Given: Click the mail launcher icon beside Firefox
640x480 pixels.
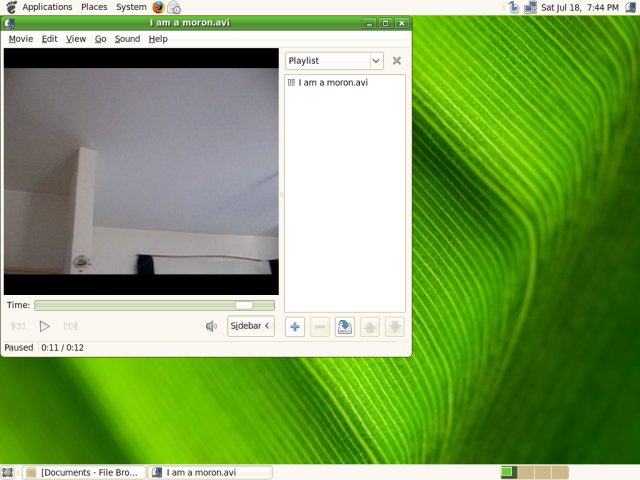Looking at the screenshot, I should [174, 7].
